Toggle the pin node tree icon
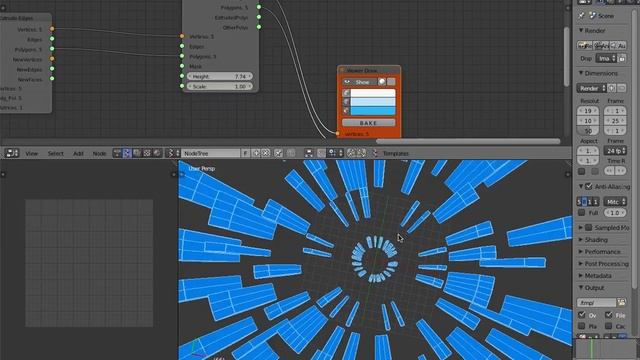 pyautogui.click(x=278, y=153)
